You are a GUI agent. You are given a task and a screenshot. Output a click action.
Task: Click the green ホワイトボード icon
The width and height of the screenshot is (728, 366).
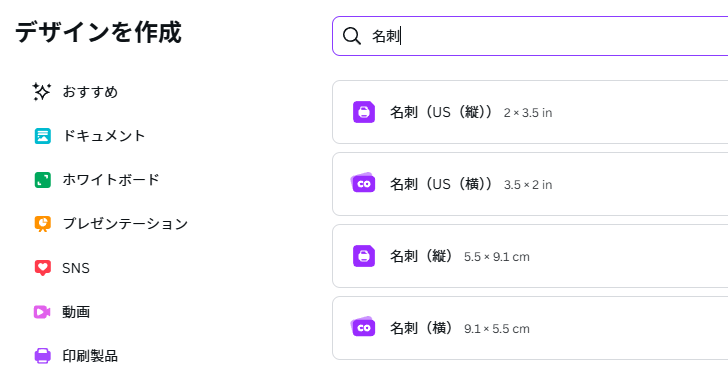(43, 180)
